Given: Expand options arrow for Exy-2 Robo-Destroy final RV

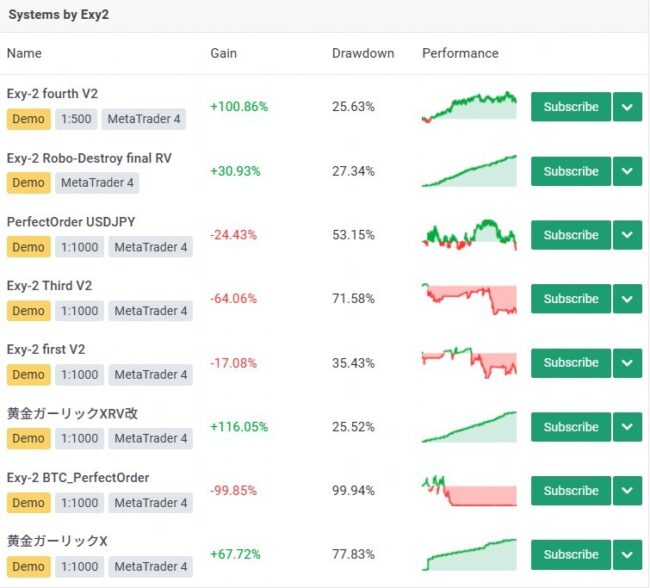Looking at the screenshot, I should pos(627,171).
